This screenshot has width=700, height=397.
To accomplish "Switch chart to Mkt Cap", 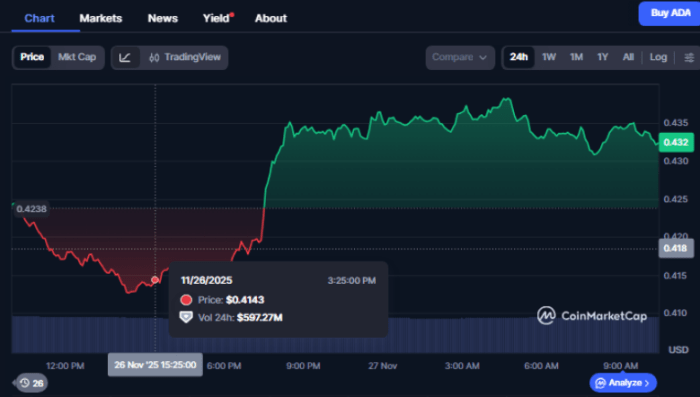I will (77, 57).
